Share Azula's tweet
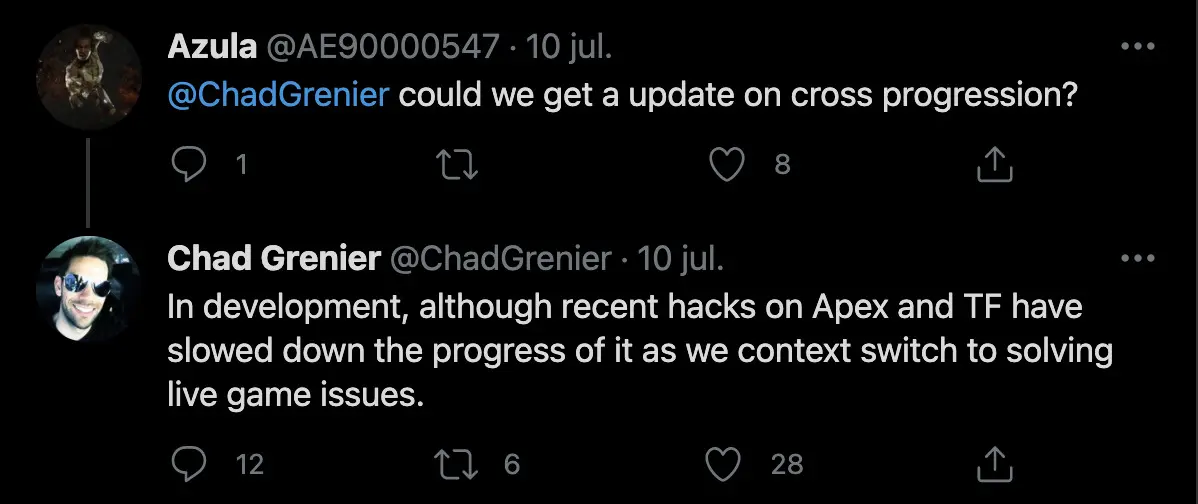Screen dimensions: 1198x504 click(x=995, y=164)
